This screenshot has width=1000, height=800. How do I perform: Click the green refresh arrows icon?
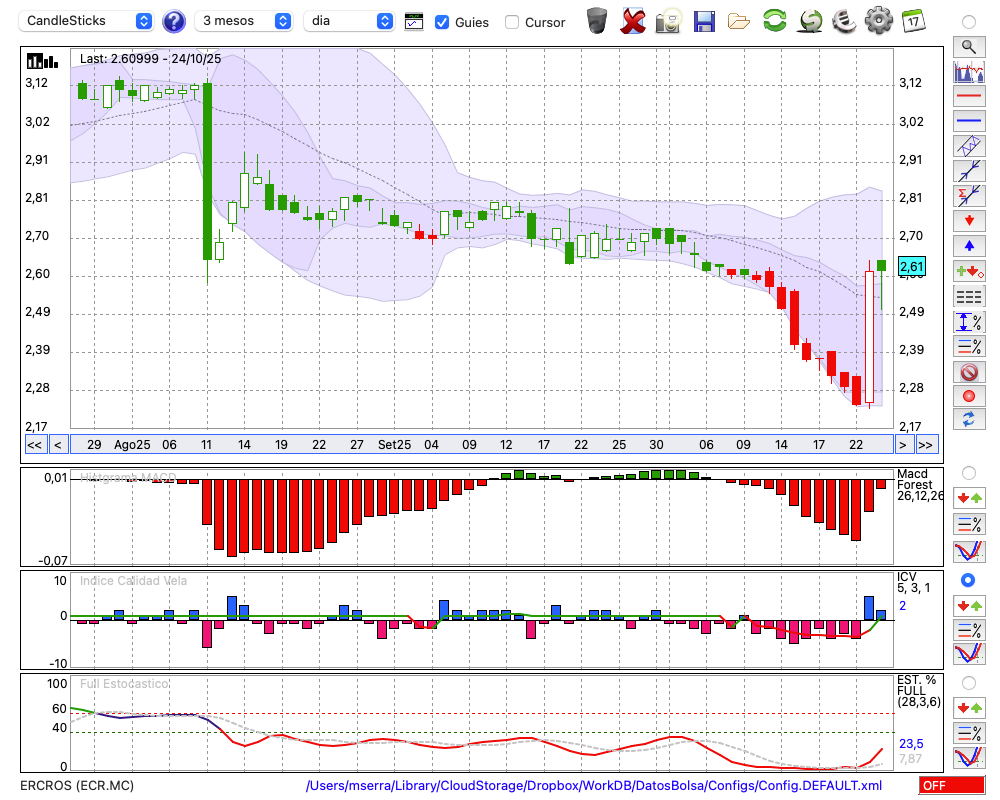point(774,20)
